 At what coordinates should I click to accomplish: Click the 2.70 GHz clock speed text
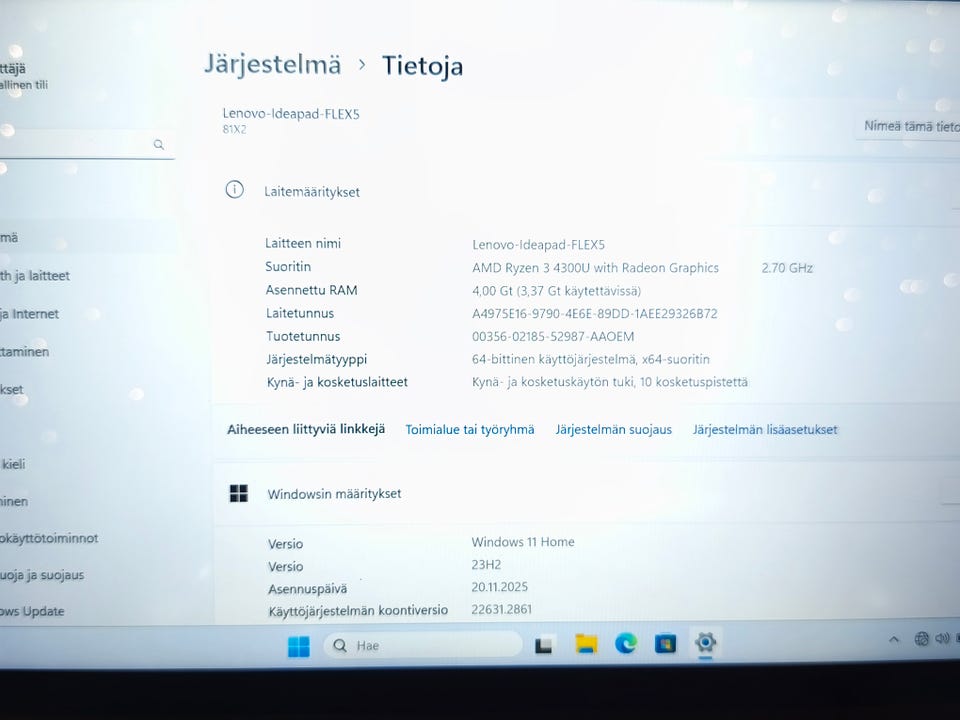tap(787, 268)
